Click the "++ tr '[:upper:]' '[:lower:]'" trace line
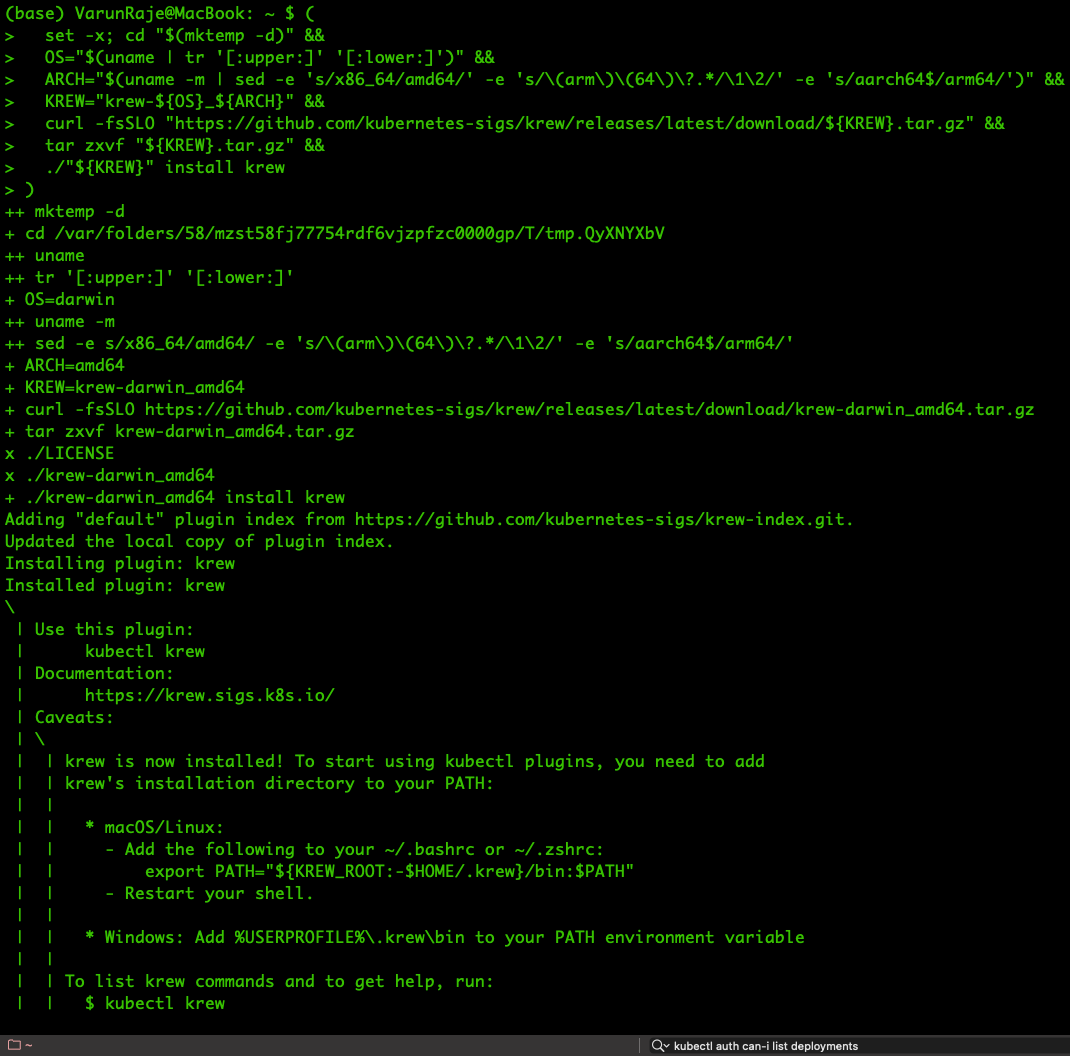 click(x=149, y=277)
